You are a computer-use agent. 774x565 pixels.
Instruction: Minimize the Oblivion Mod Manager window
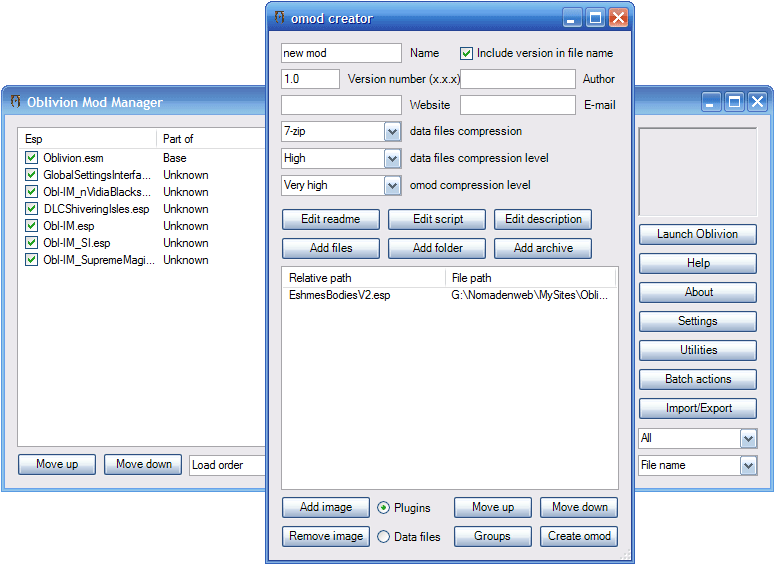tap(711, 102)
